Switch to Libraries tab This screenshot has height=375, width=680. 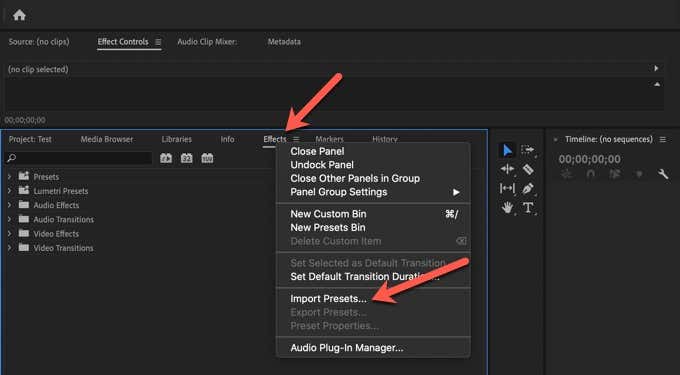point(177,139)
